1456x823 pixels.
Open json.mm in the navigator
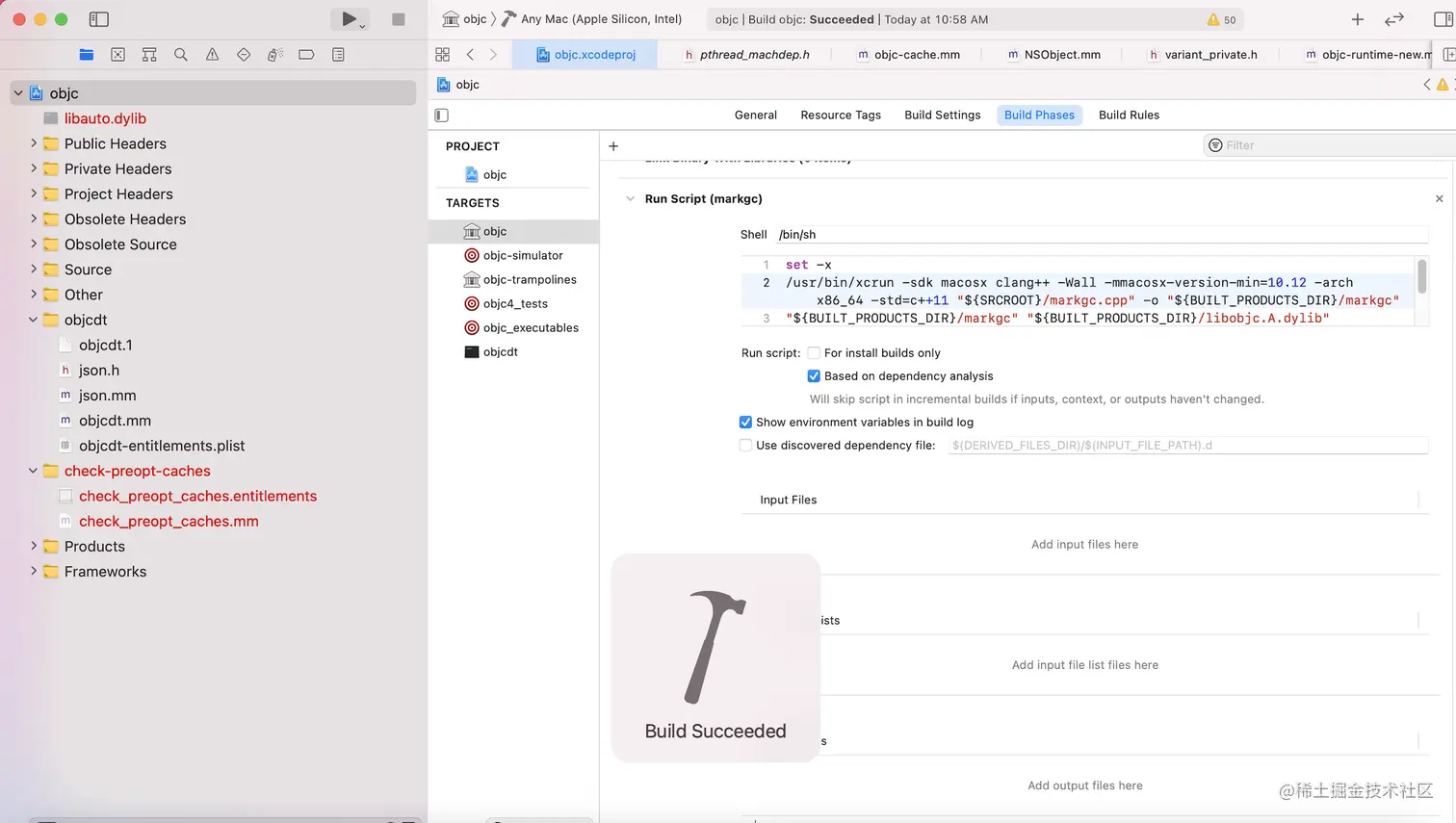(x=107, y=396)
